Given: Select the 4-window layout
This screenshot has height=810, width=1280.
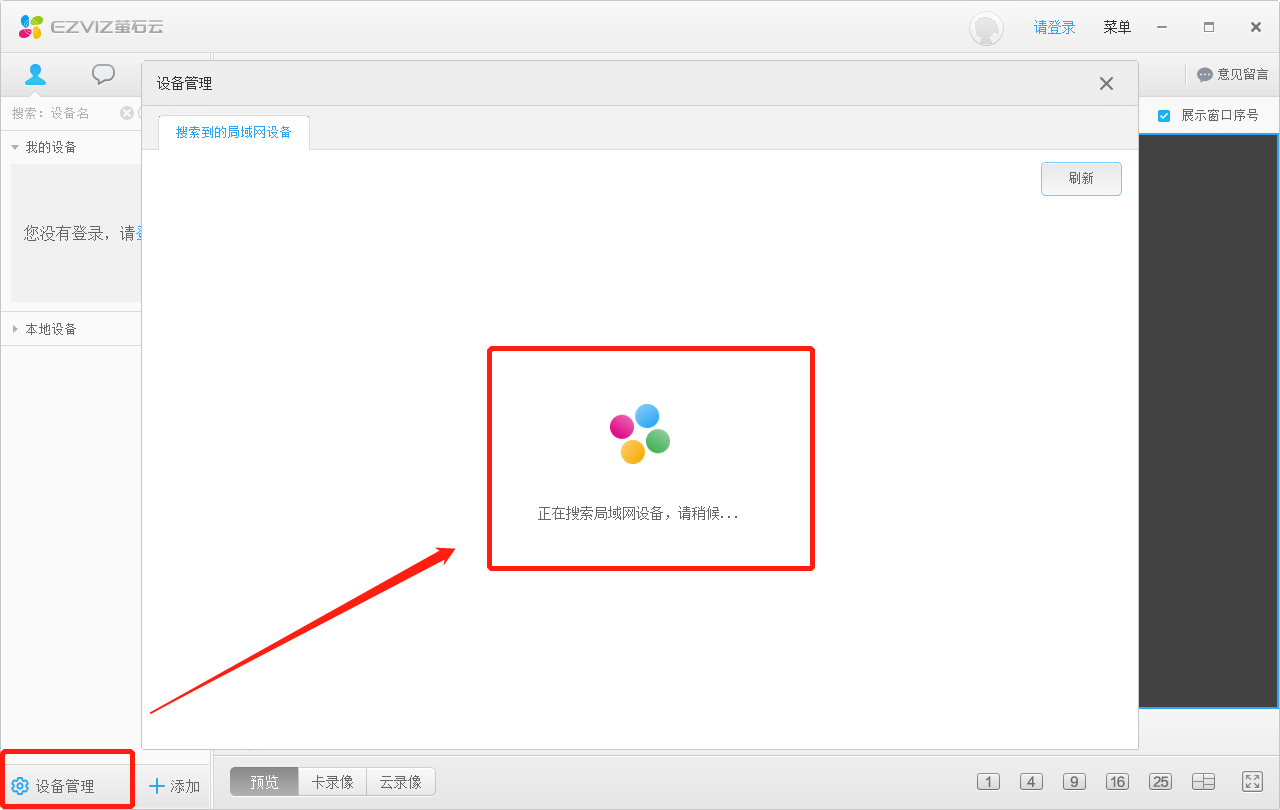Looking at the screenshot, I should (x=1031, y=782).
